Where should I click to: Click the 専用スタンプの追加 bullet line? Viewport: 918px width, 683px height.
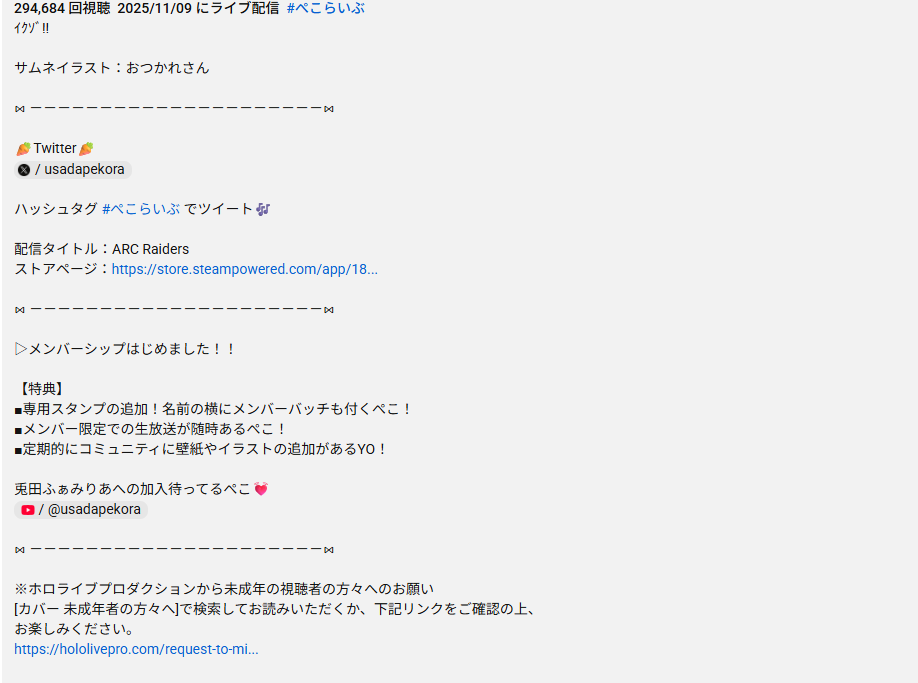[213, 409]
